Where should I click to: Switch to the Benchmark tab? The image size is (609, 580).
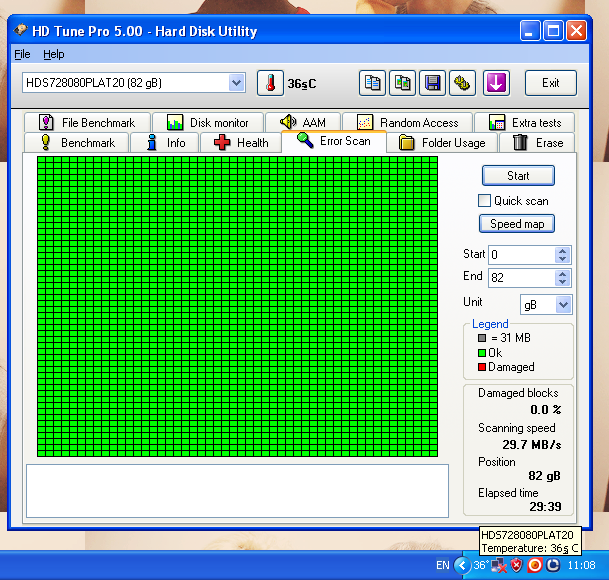pos(77,143)
